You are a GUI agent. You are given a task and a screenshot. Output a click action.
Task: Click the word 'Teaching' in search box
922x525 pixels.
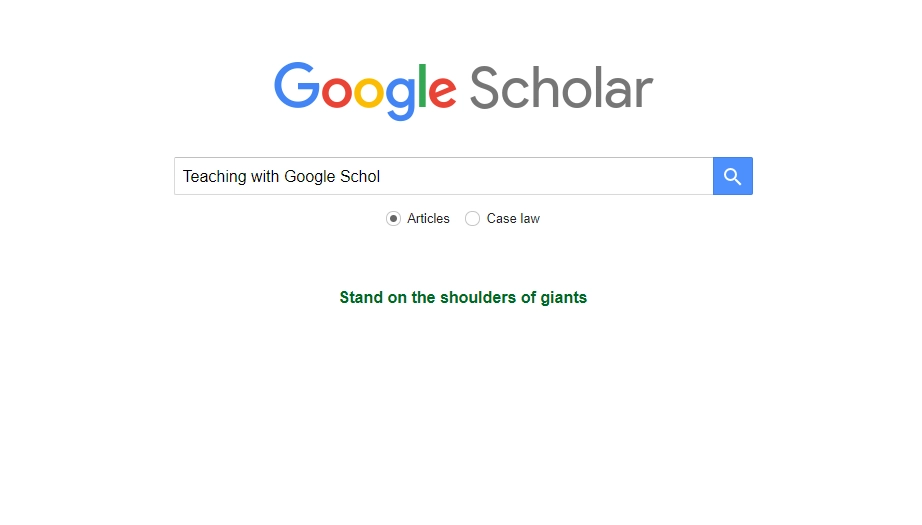click(214, 176)
